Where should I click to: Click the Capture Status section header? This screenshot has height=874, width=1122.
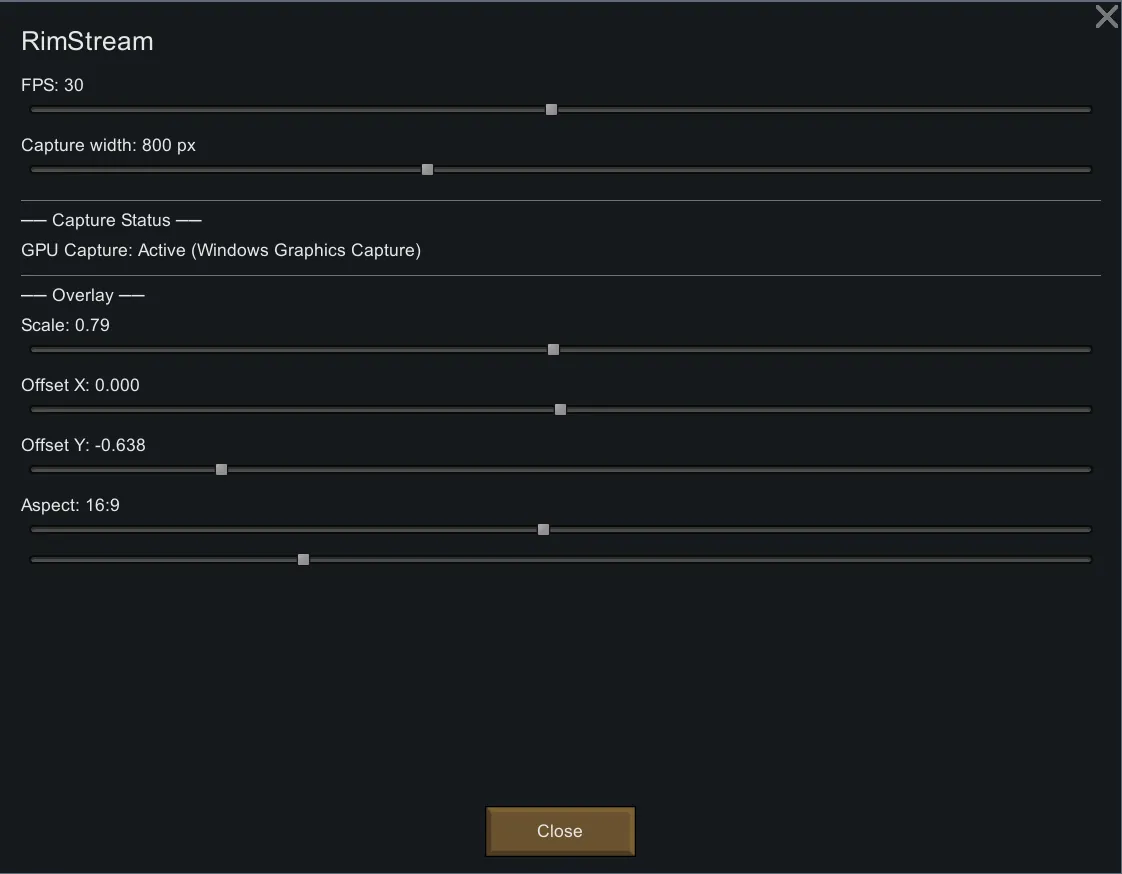point(111,220)
